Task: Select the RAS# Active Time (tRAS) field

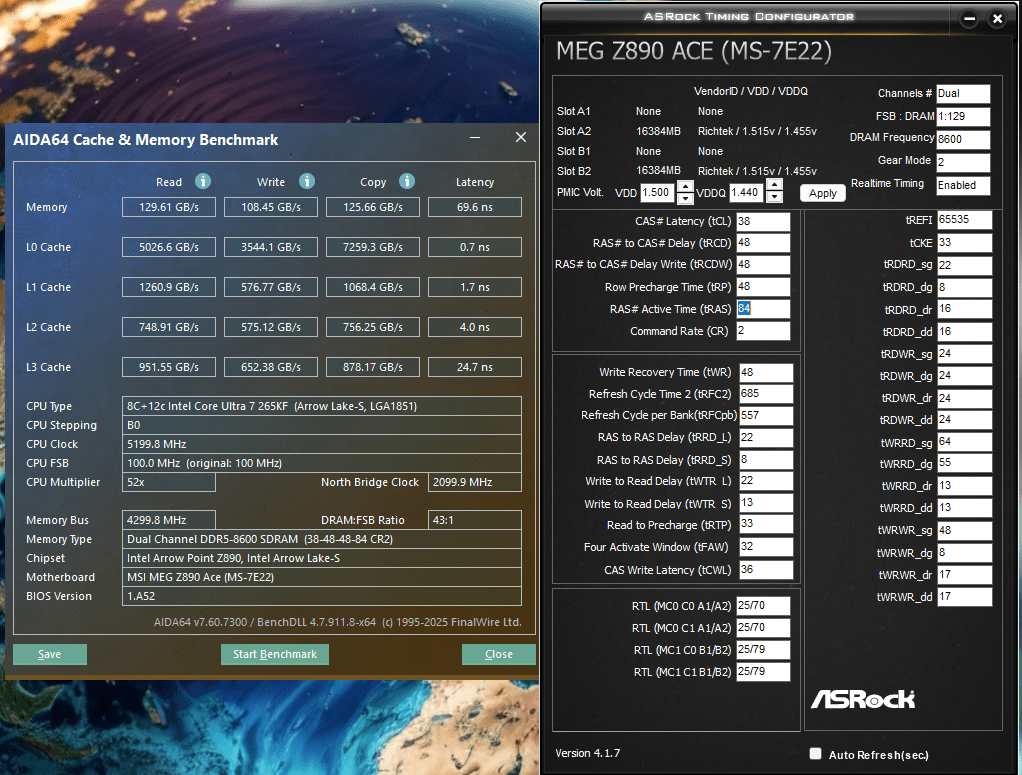Action: point(763,309)
